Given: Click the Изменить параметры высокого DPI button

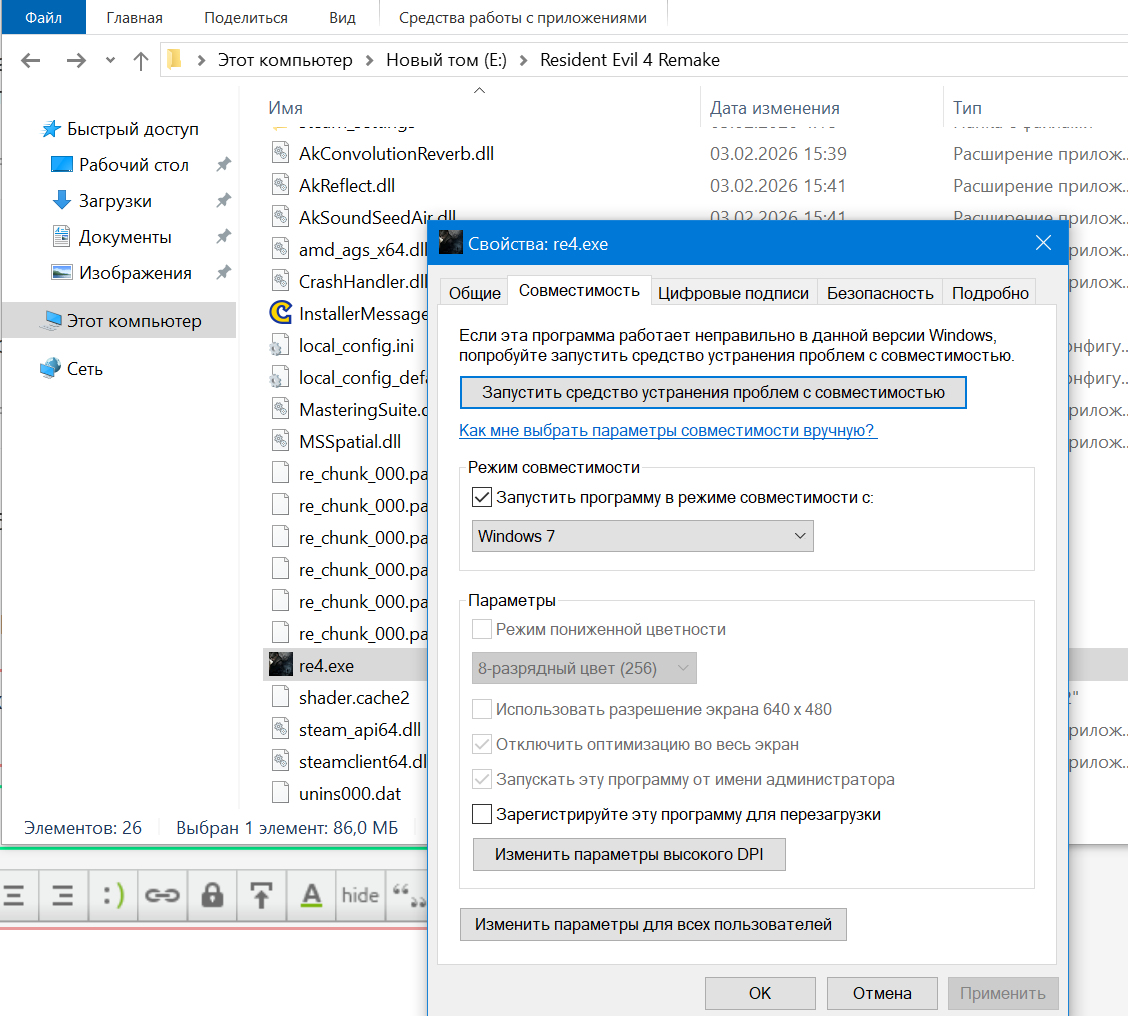Looking at the screenshot, I should (x=629, y=855).
